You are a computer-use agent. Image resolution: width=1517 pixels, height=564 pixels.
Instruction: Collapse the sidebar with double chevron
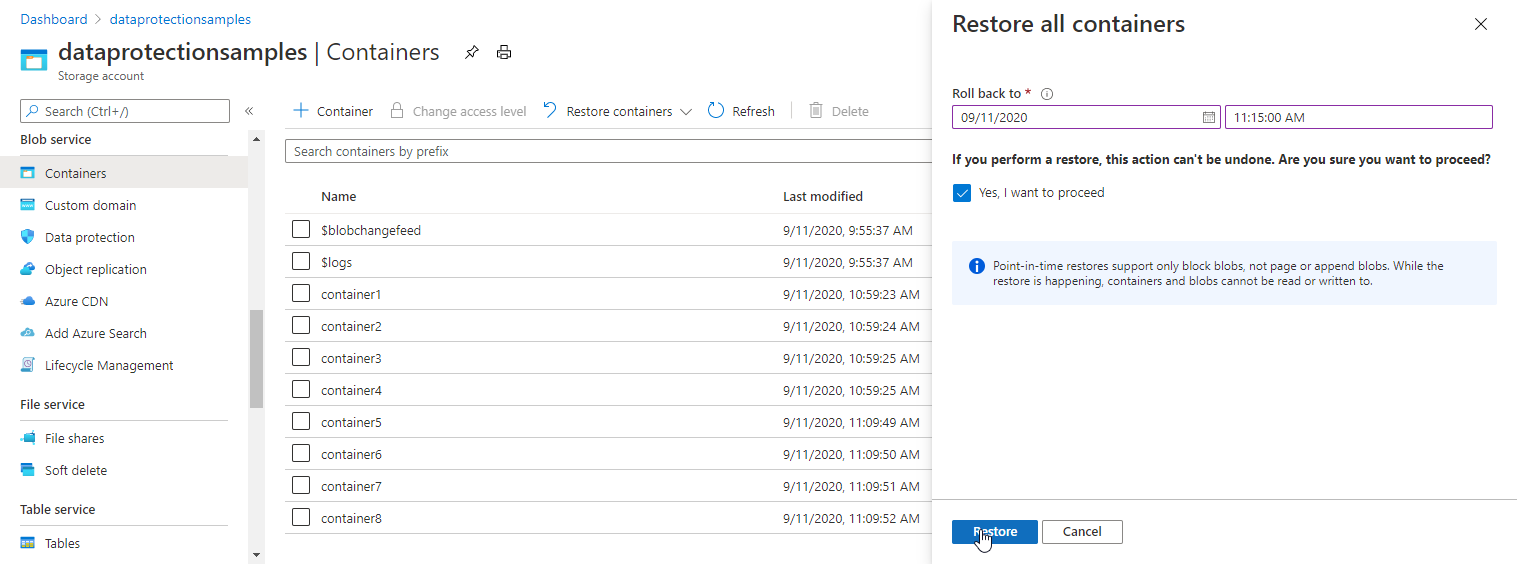[249, 111]
